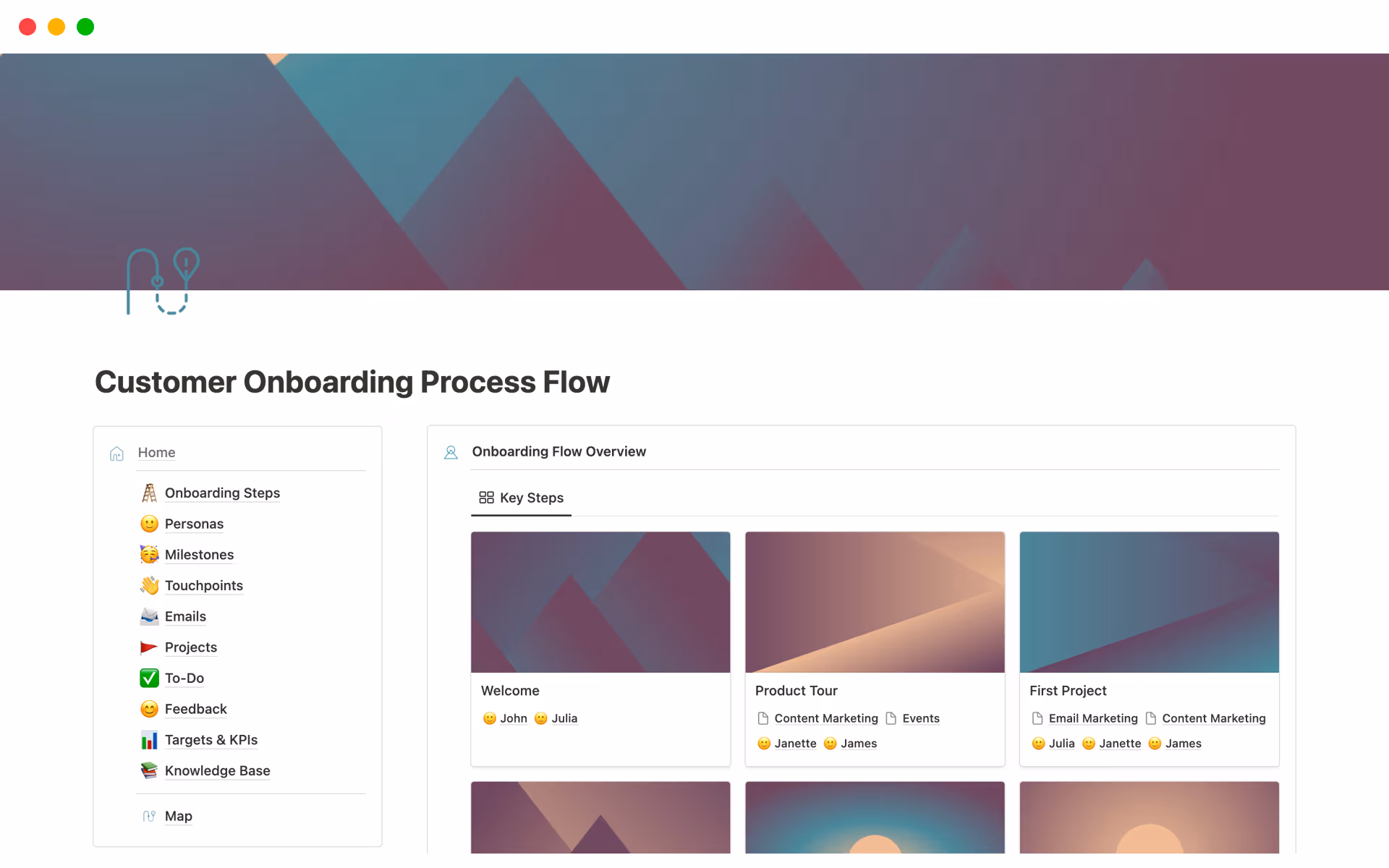Open the Feedback page
The height and width of the screenshot is (868, 1389).
[195, 709]
